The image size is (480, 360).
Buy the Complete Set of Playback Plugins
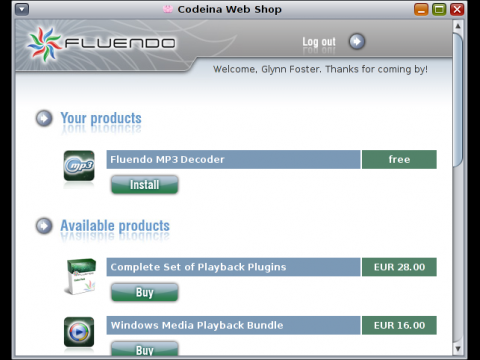click(x=145, y=292)
